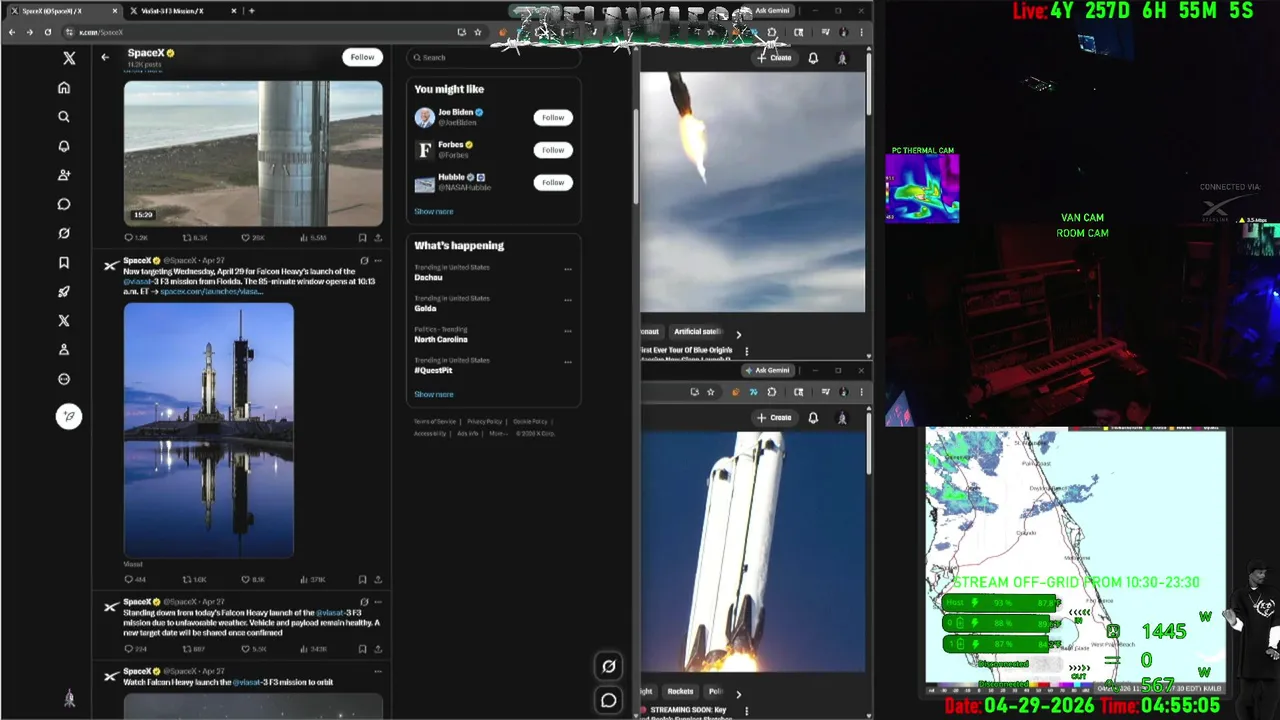Repost the April 29 Falcon Heavy targeting post

click(187, 579)
